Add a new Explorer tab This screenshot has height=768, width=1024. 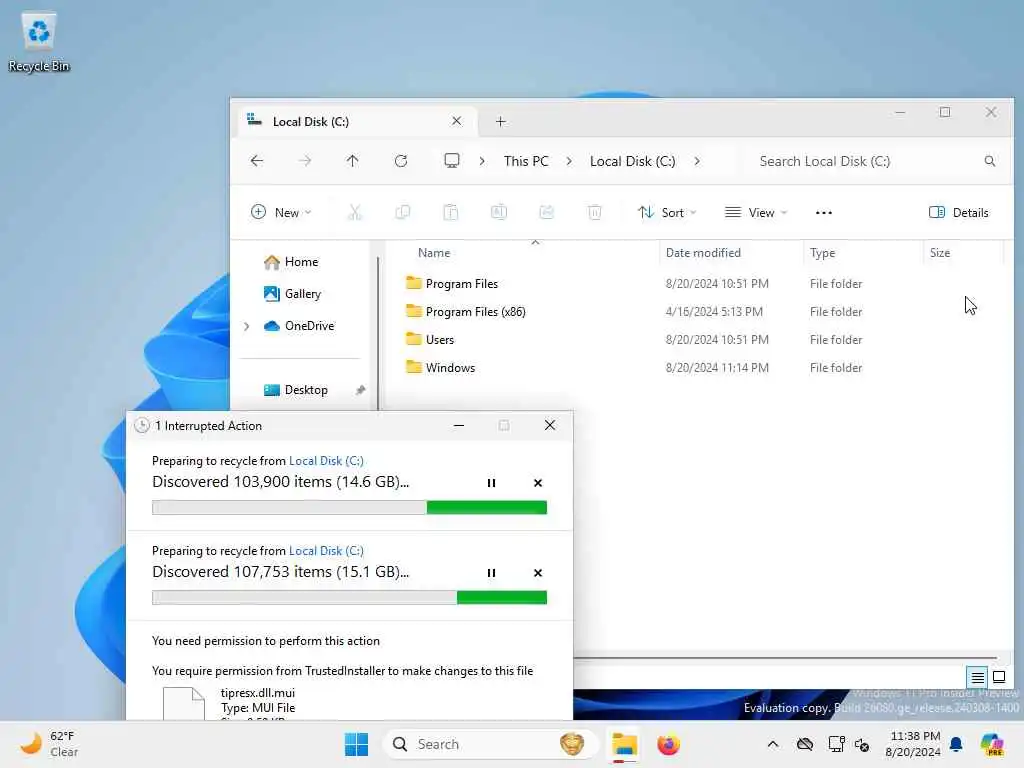pos(500,121)
